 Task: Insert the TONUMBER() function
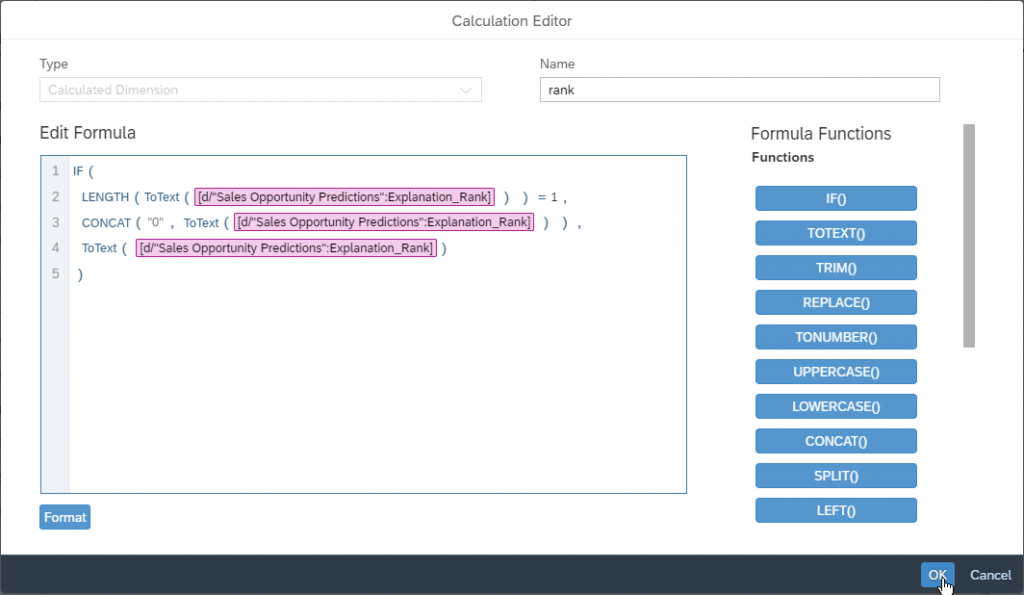coord(836,337)
